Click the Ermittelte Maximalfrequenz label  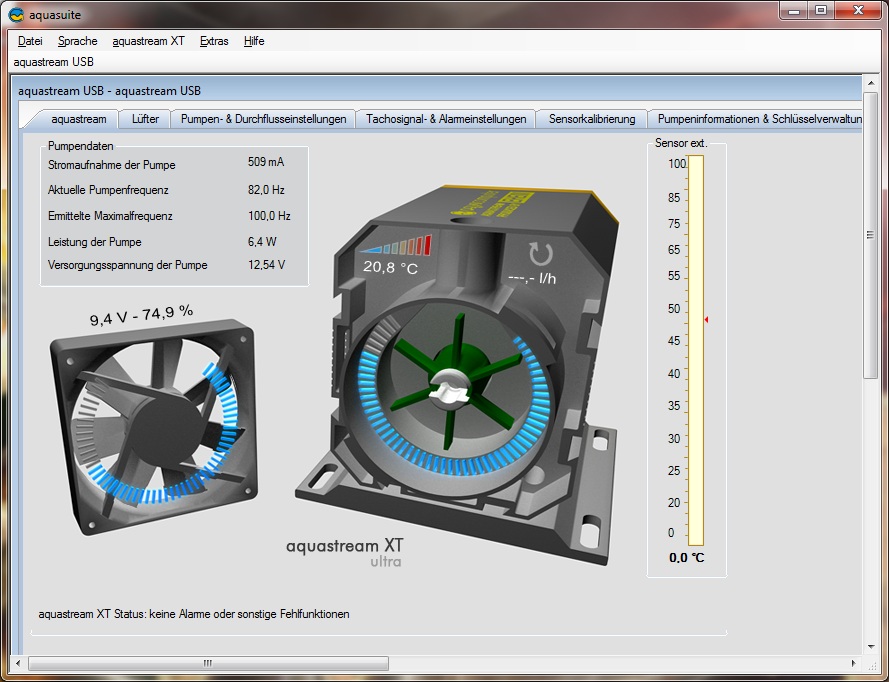click(x=110, y=216)
